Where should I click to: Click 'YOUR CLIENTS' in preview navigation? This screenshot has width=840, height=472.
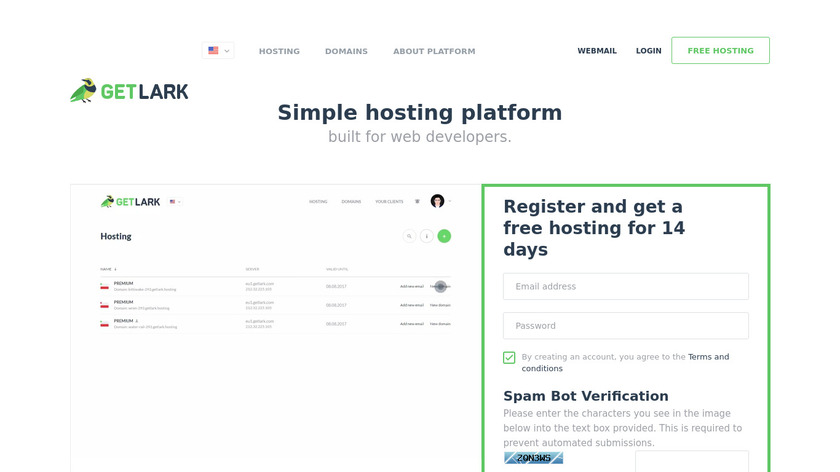point(389,202)
